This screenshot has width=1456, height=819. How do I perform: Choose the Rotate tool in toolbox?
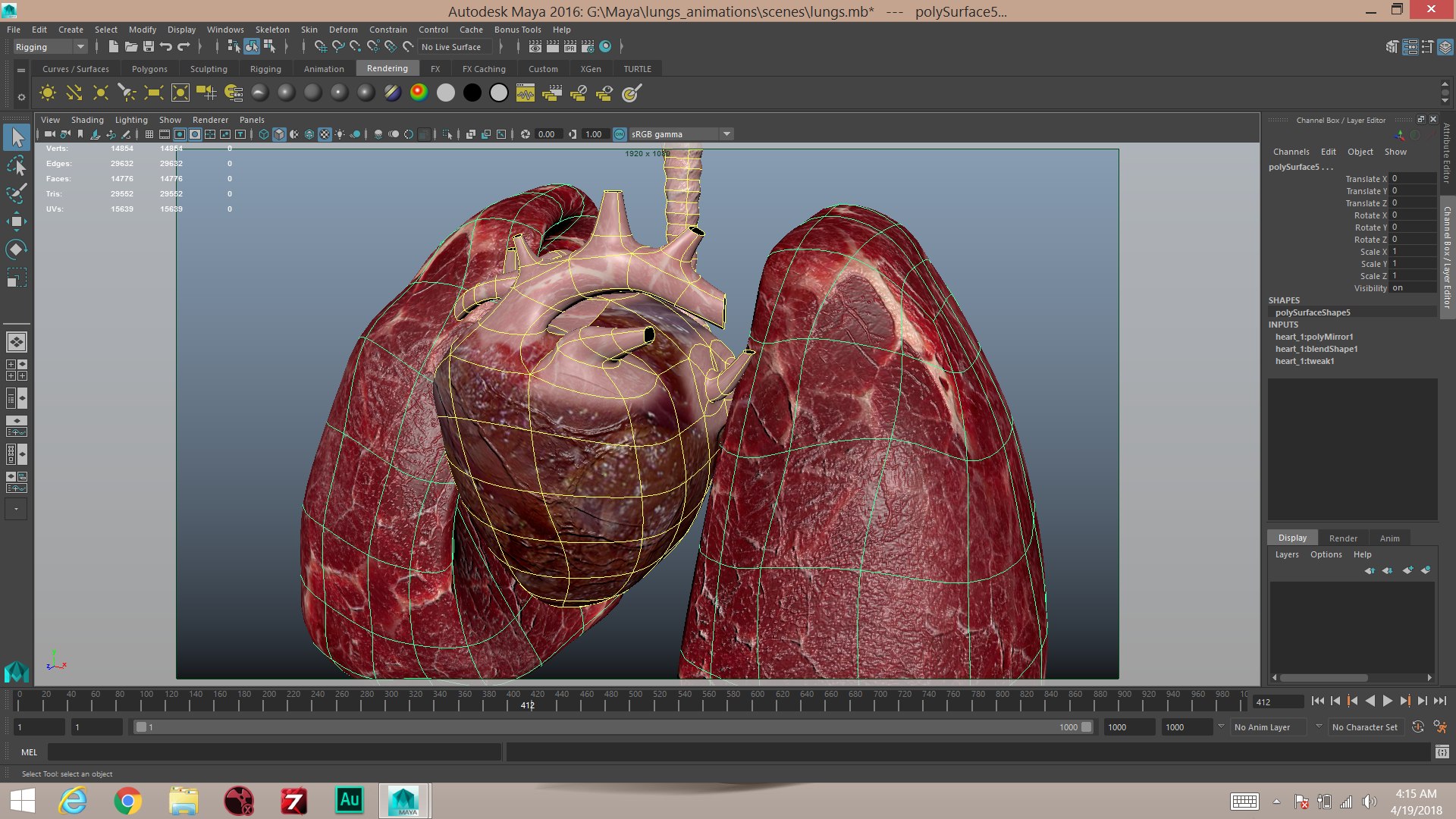click(x=17, y=249)
